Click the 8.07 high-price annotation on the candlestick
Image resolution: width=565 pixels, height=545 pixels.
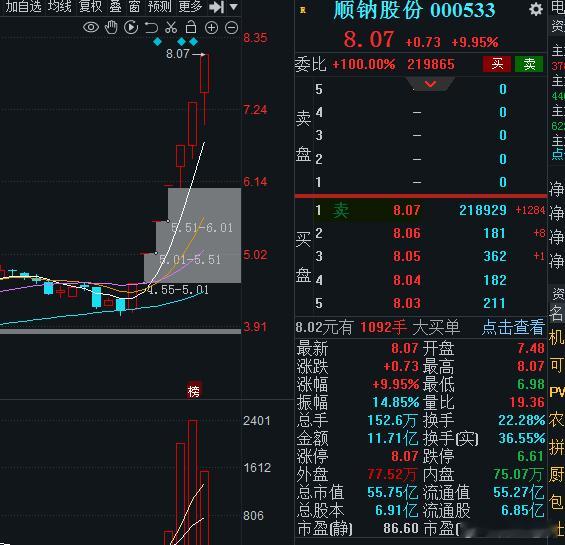click(x=178, y=54)
